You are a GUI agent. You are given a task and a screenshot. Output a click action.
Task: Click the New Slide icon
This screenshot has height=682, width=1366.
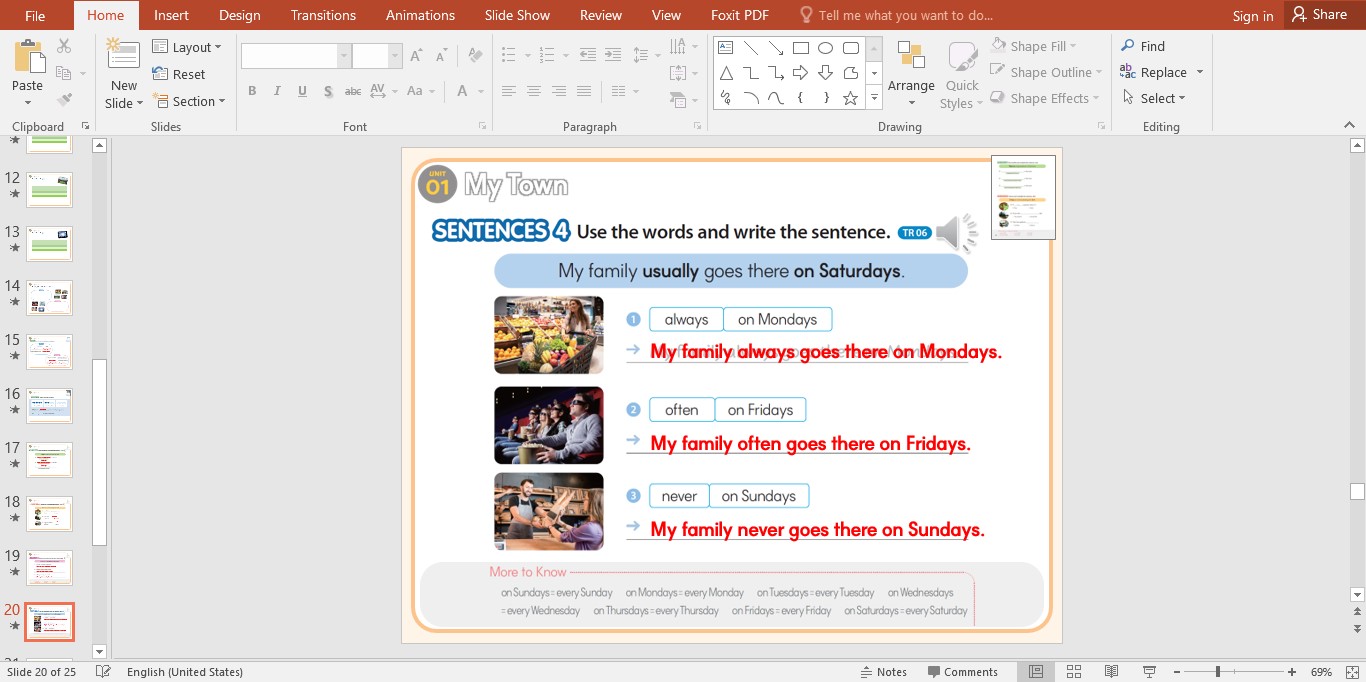[x=123, y=56]
